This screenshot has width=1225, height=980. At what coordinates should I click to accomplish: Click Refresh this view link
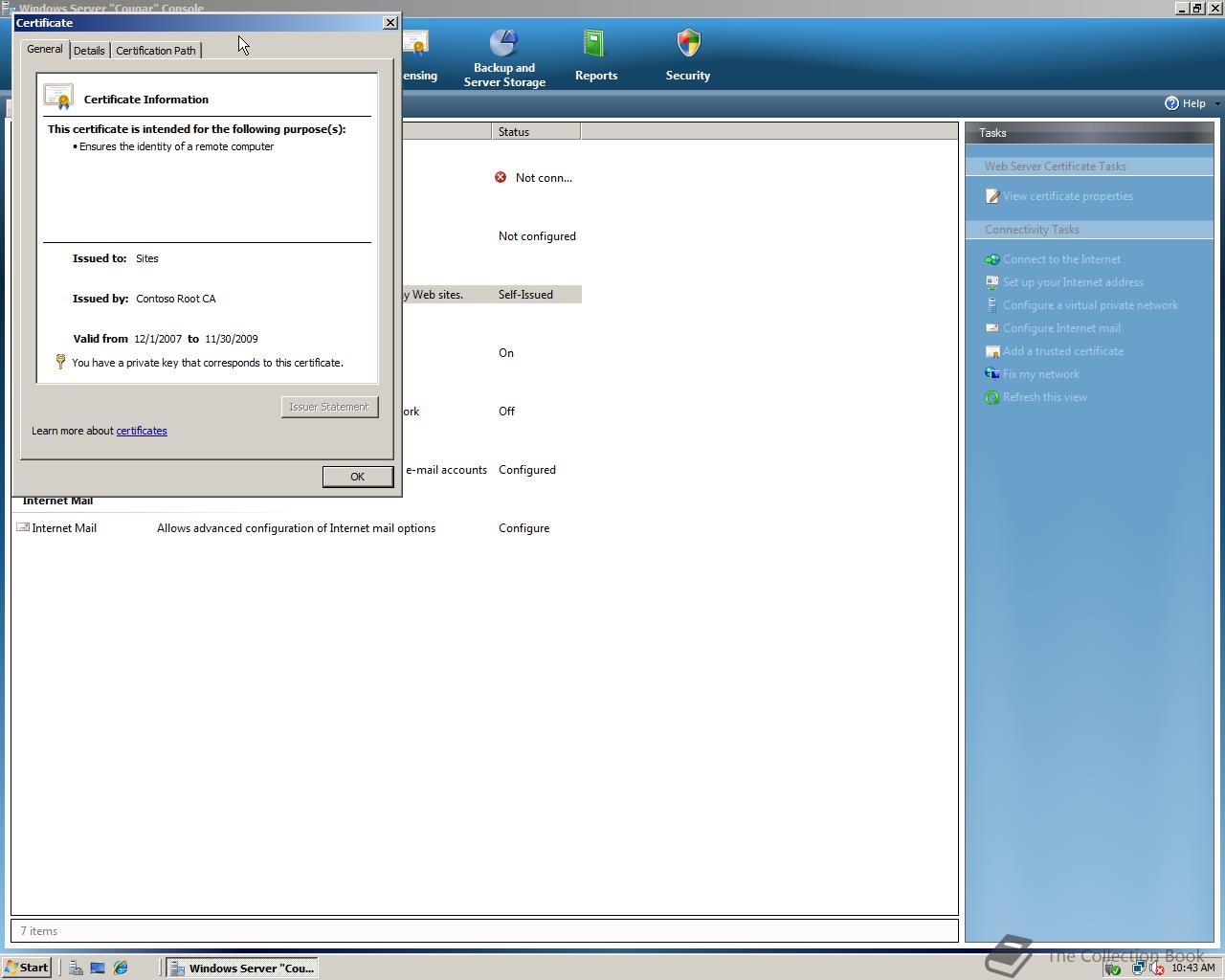1045,397
